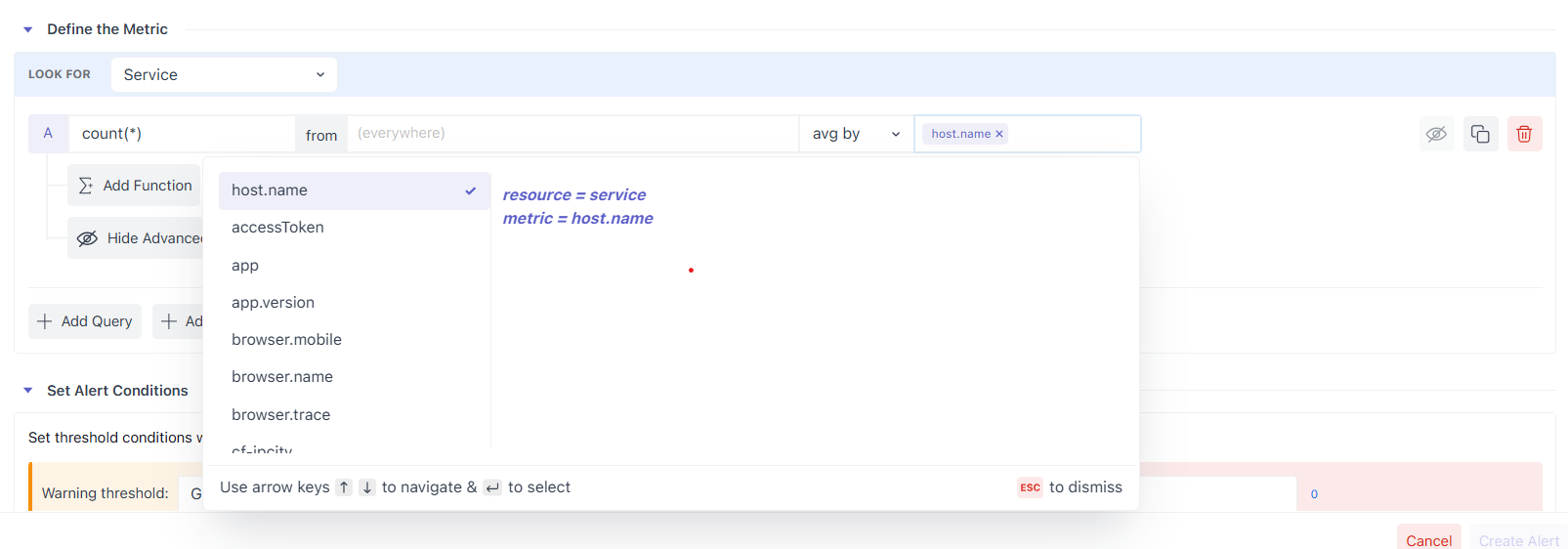The width and height of the screenshot is (1568, 549).
Task: Click the Add Query plus icon
Action: point(45,321)
